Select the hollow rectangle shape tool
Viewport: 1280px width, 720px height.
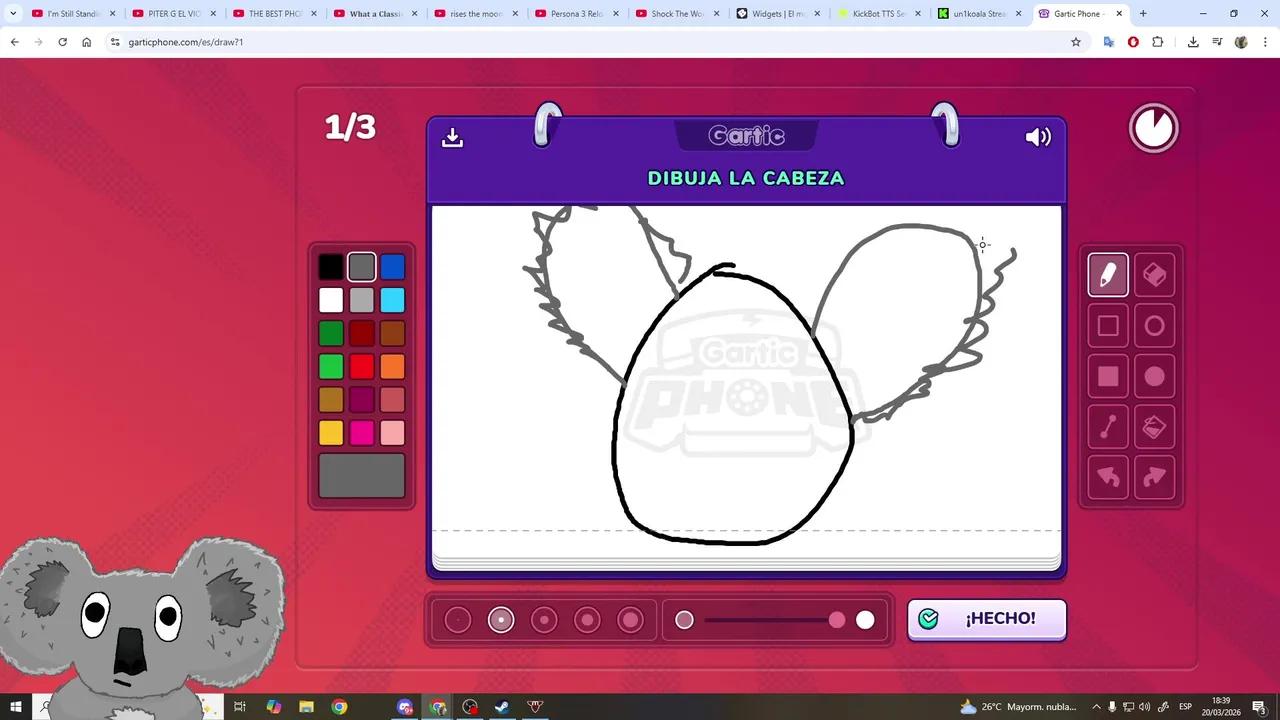1108,325
